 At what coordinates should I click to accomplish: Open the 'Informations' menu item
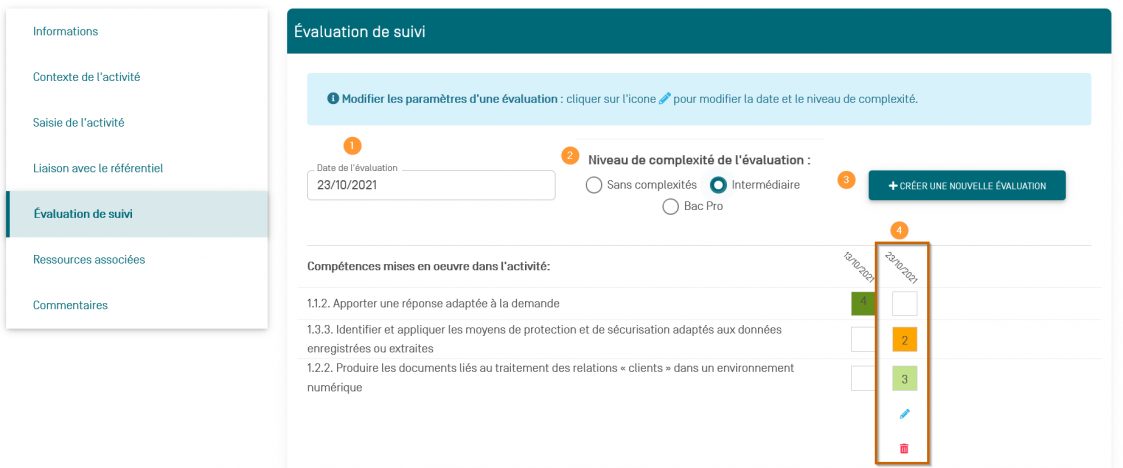click(x=66, y=31)
